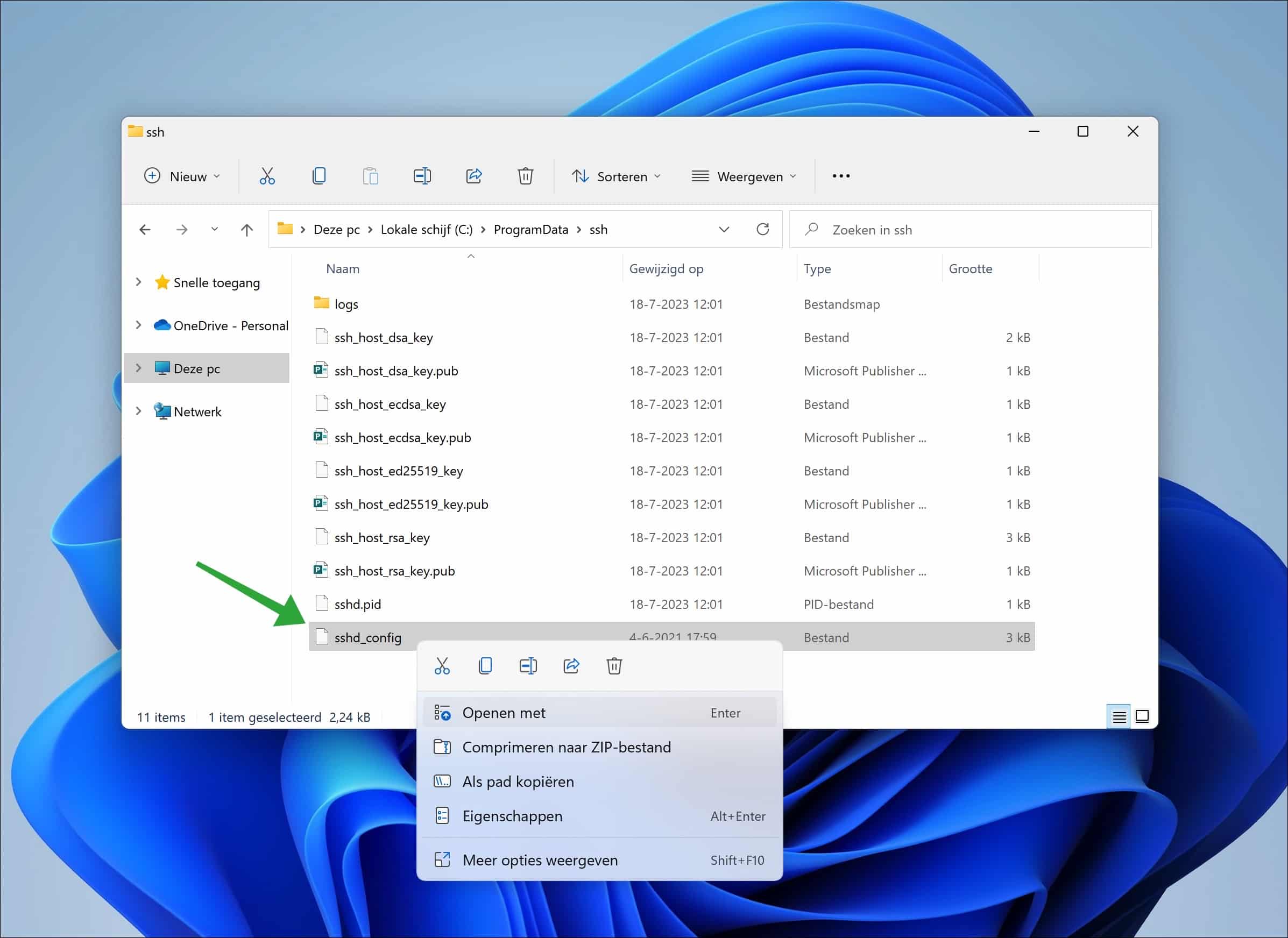1288x938 pixels.
Task: Select the logs folder in the file list
Action: click(346, 304)
